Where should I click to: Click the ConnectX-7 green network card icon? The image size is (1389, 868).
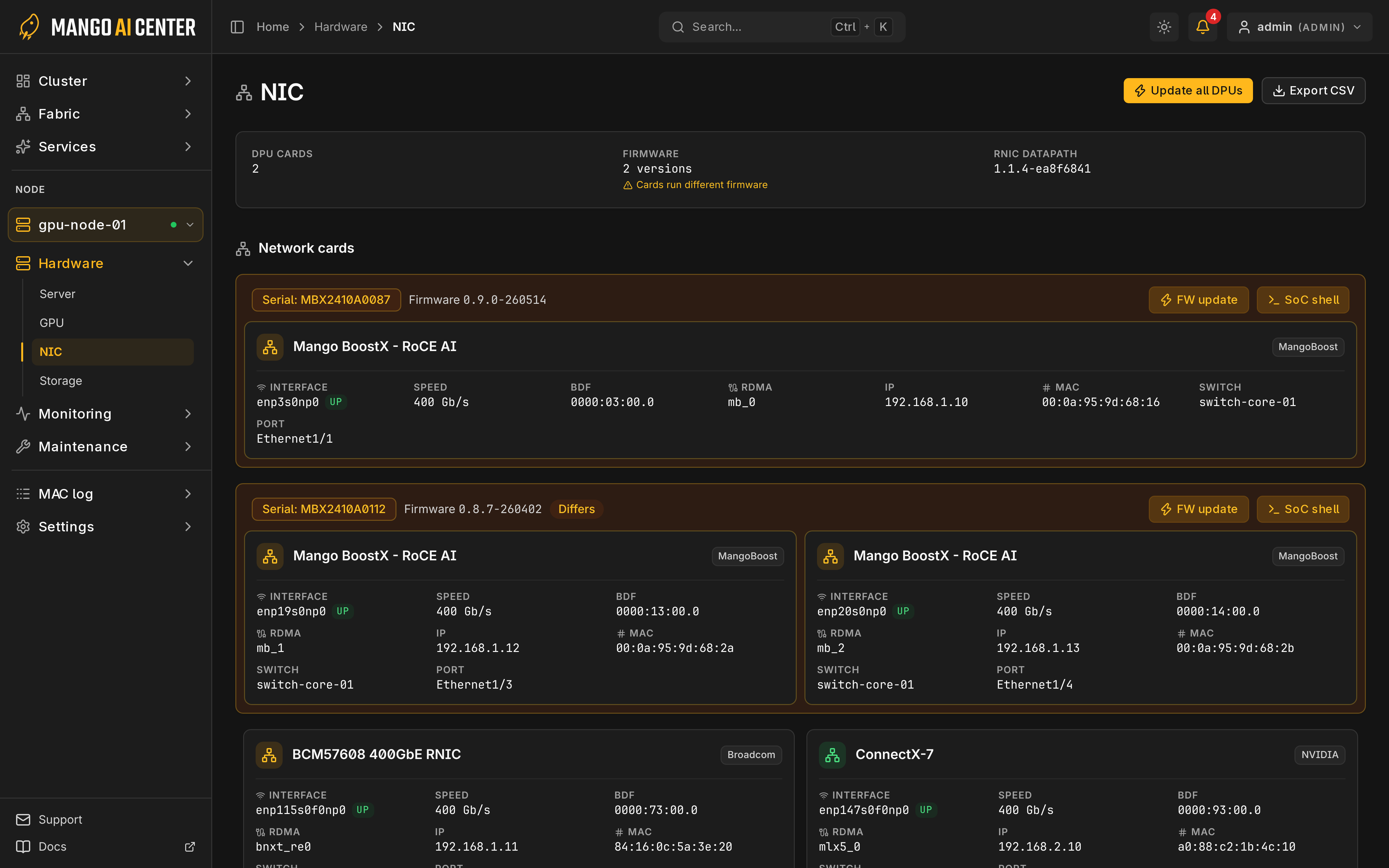point(832,755)
